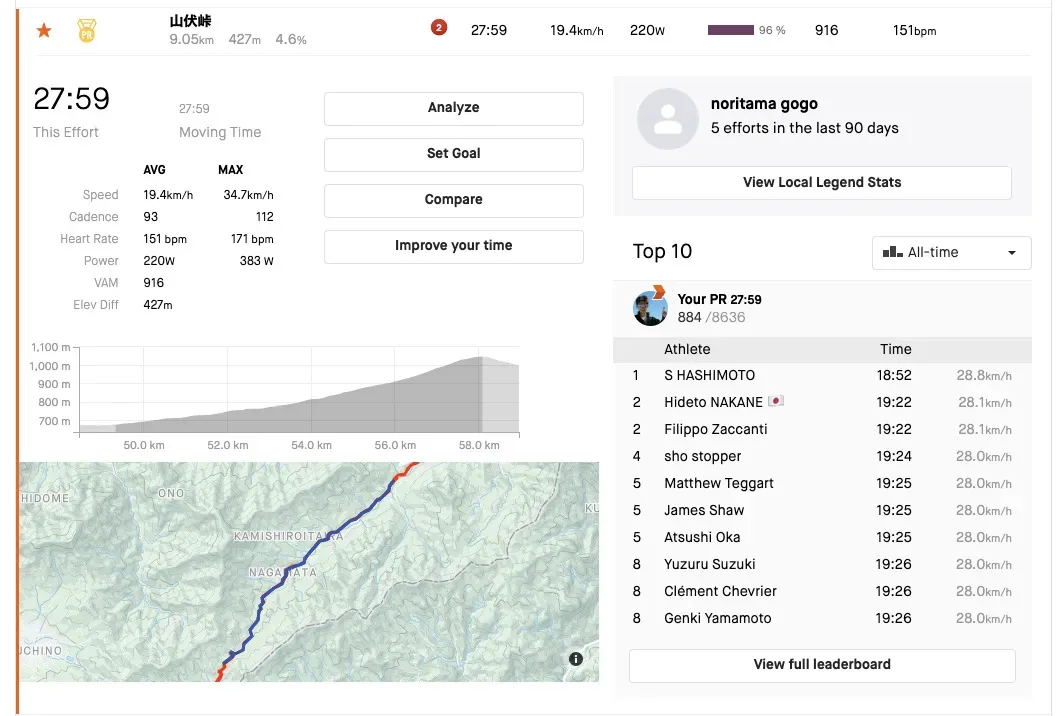
Task: Open View Local Legend Stats
Action: pyautogui.click(x=821, y=183)
